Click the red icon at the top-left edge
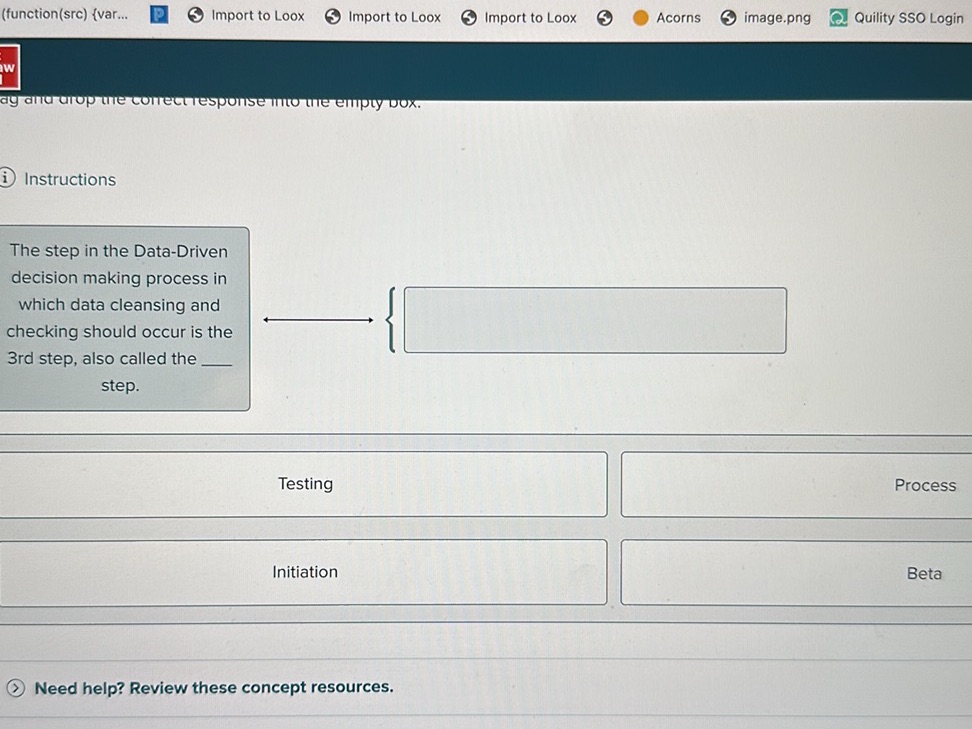The width and height of the screenshot is (972, 729). (7, 66)
